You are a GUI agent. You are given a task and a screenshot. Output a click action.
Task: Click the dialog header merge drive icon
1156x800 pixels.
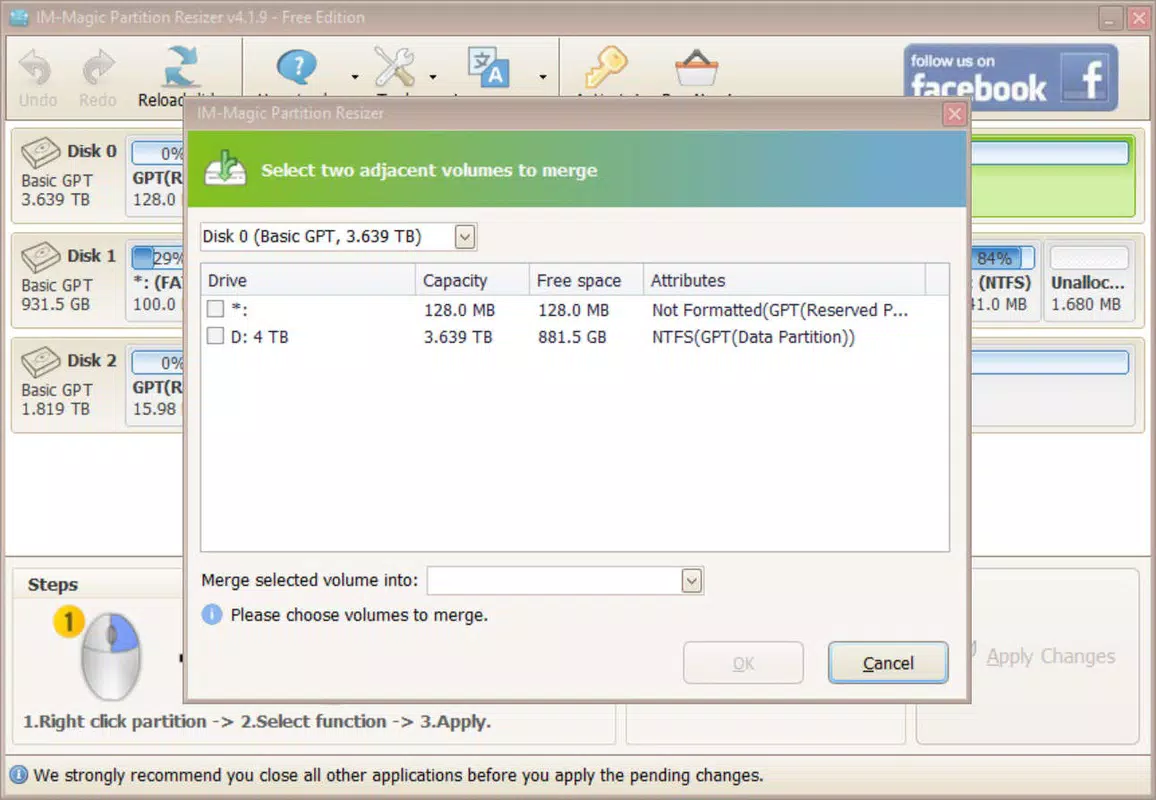226,169
